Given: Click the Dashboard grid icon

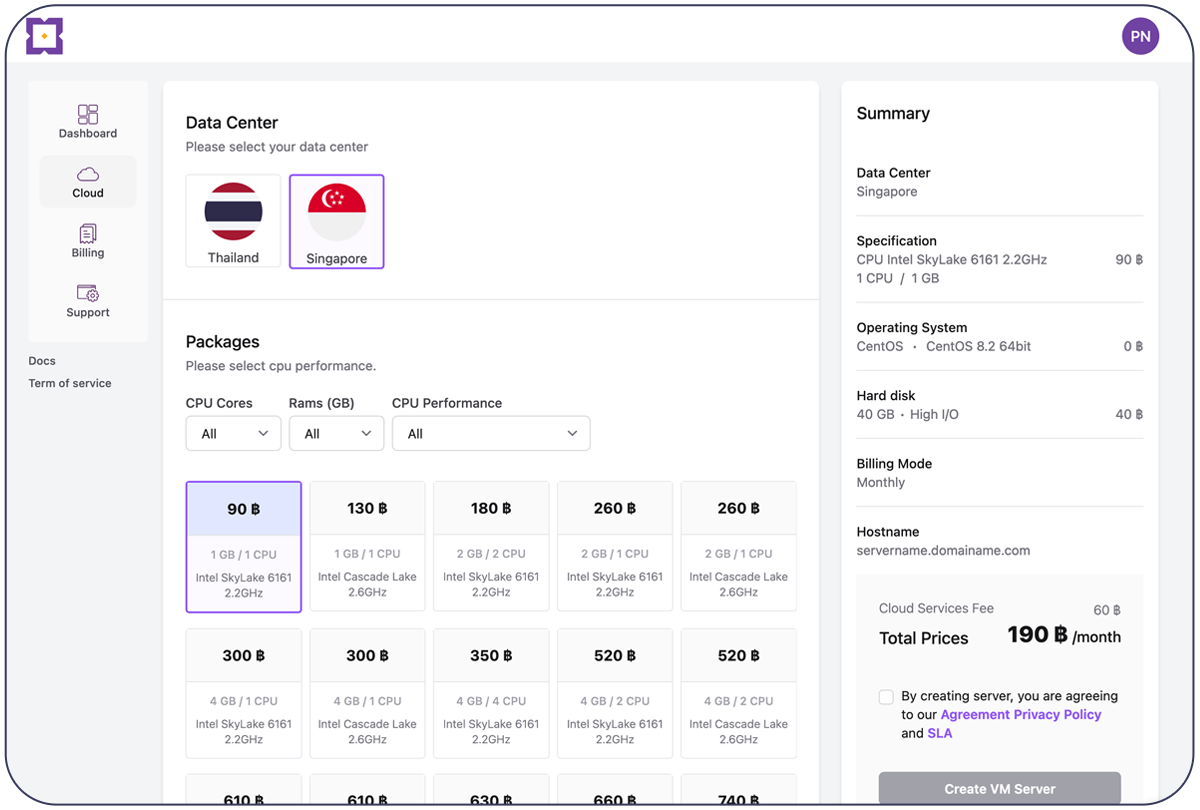Looking at the screenshot, I should (88, 114).
